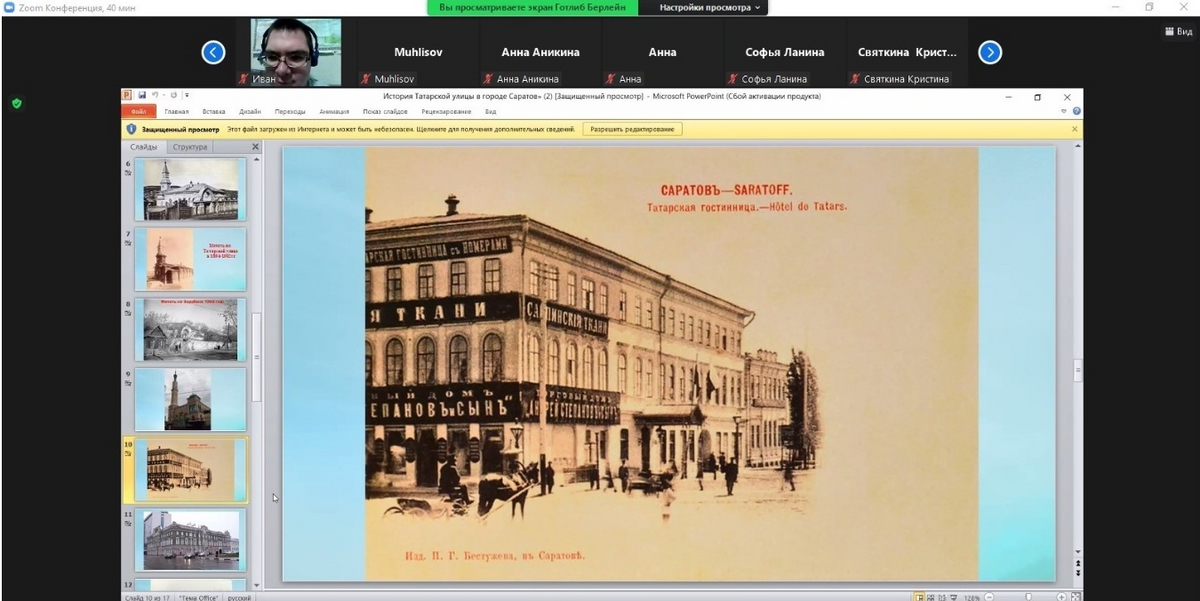Click Иван's muted microphone icon

(244, 79)
